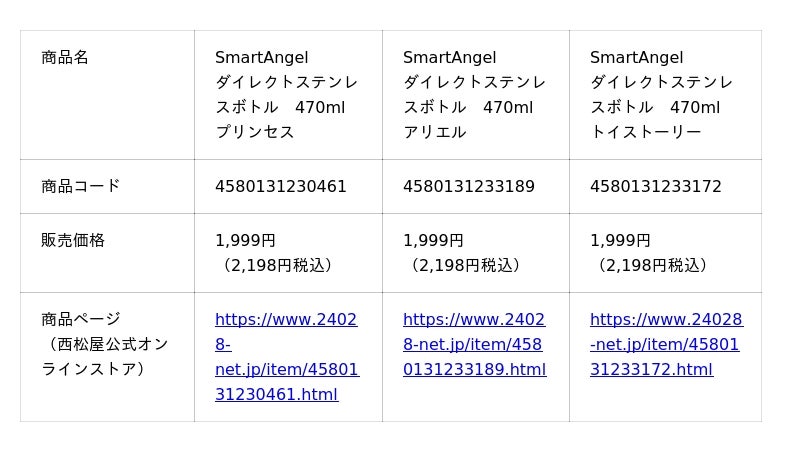Click 1,999円 price in the トイストーリー column
The image size is (800, 452).
click(x=620, y=240)
